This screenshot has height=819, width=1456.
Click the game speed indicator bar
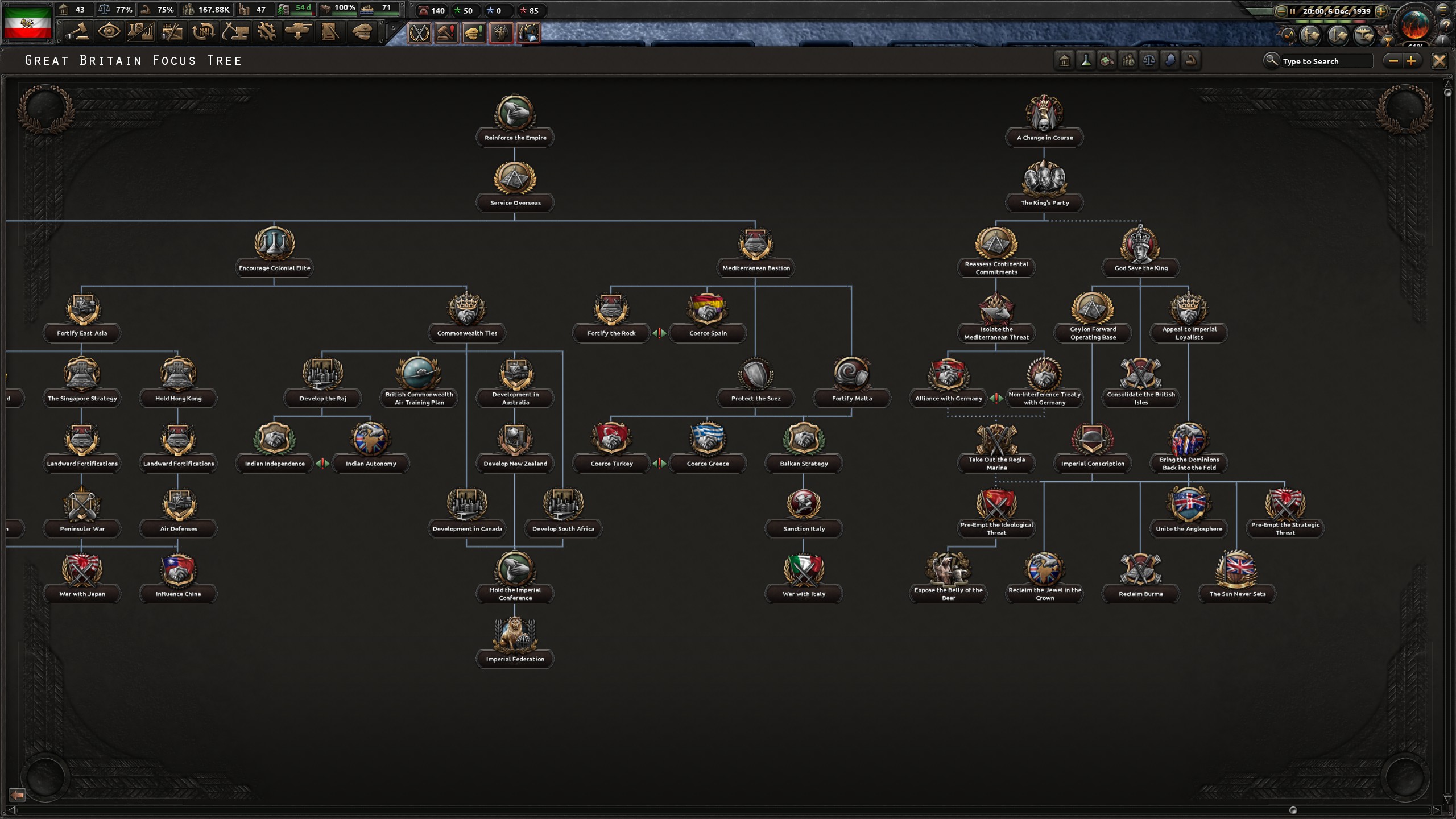[x=1331, y=22]
